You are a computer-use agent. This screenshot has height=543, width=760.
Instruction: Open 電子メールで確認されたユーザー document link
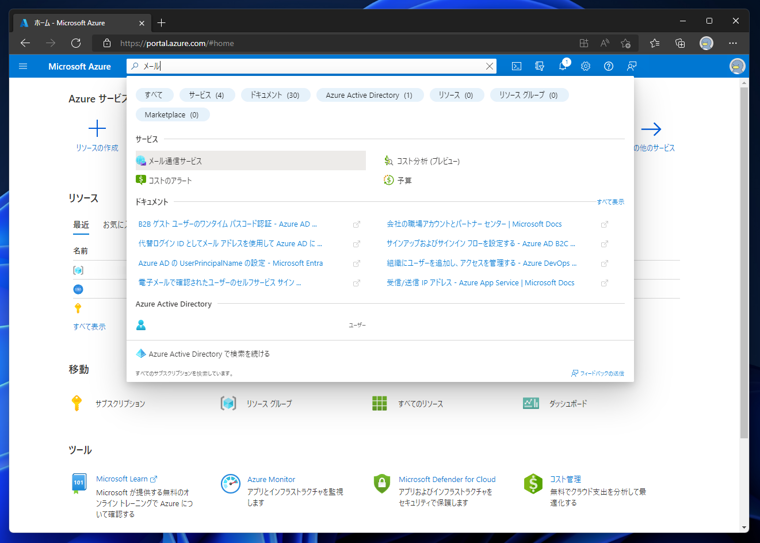tap(220, 282)
